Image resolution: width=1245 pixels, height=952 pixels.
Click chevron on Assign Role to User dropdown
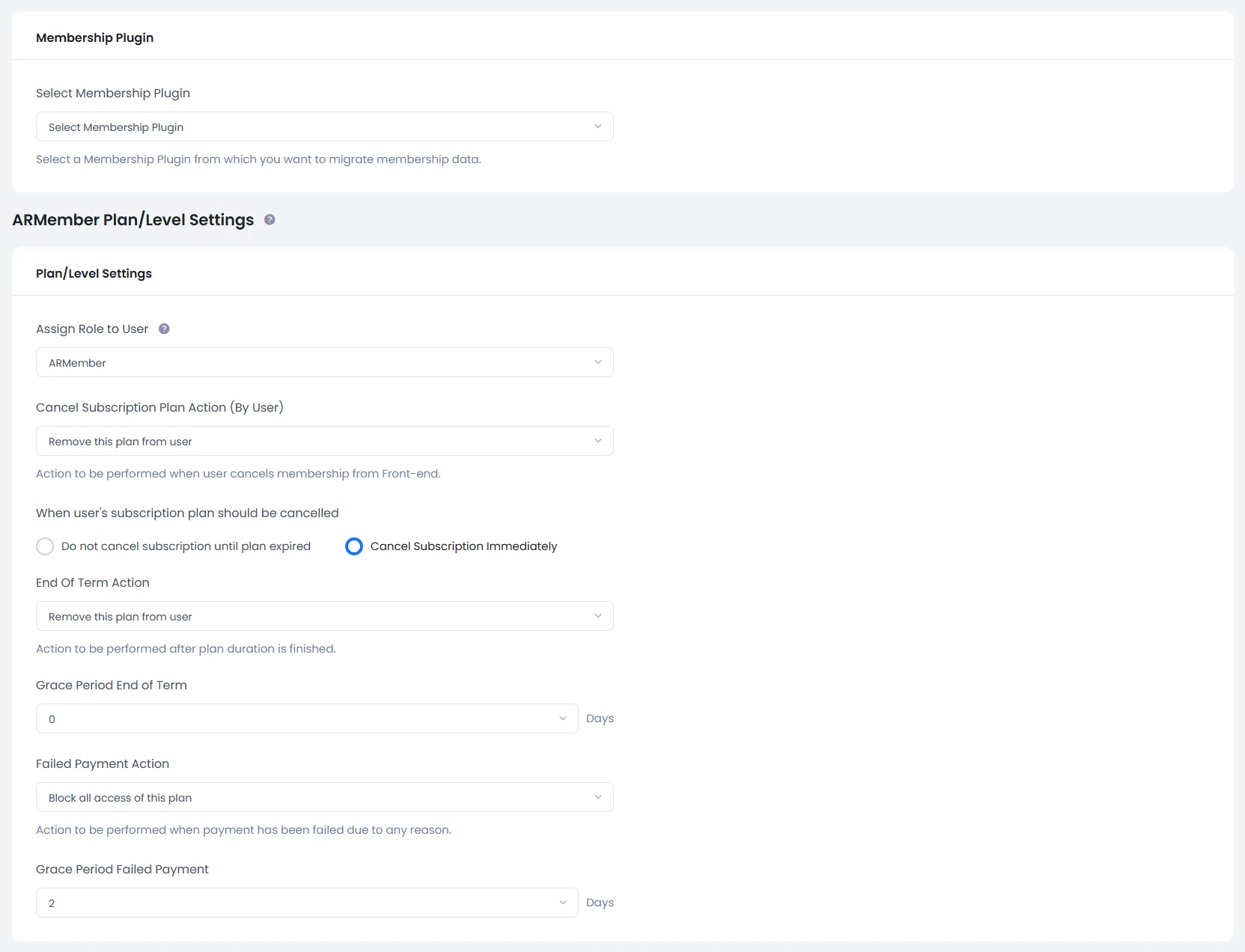point(598,362)
